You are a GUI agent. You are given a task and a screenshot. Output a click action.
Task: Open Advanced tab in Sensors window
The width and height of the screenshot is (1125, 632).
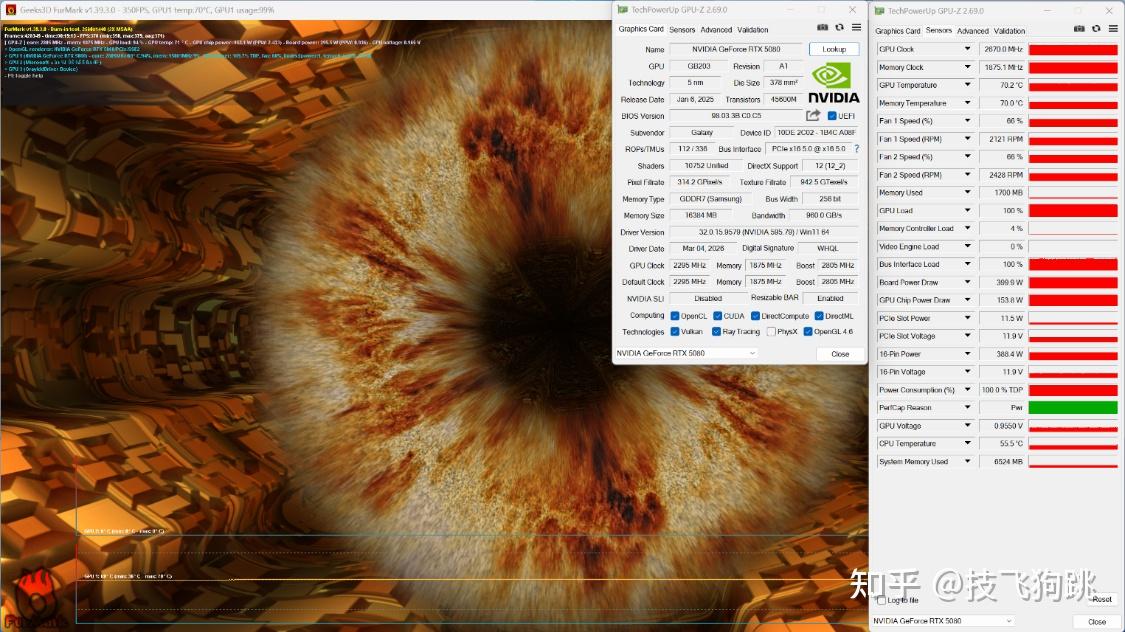[x=973, y=31]
